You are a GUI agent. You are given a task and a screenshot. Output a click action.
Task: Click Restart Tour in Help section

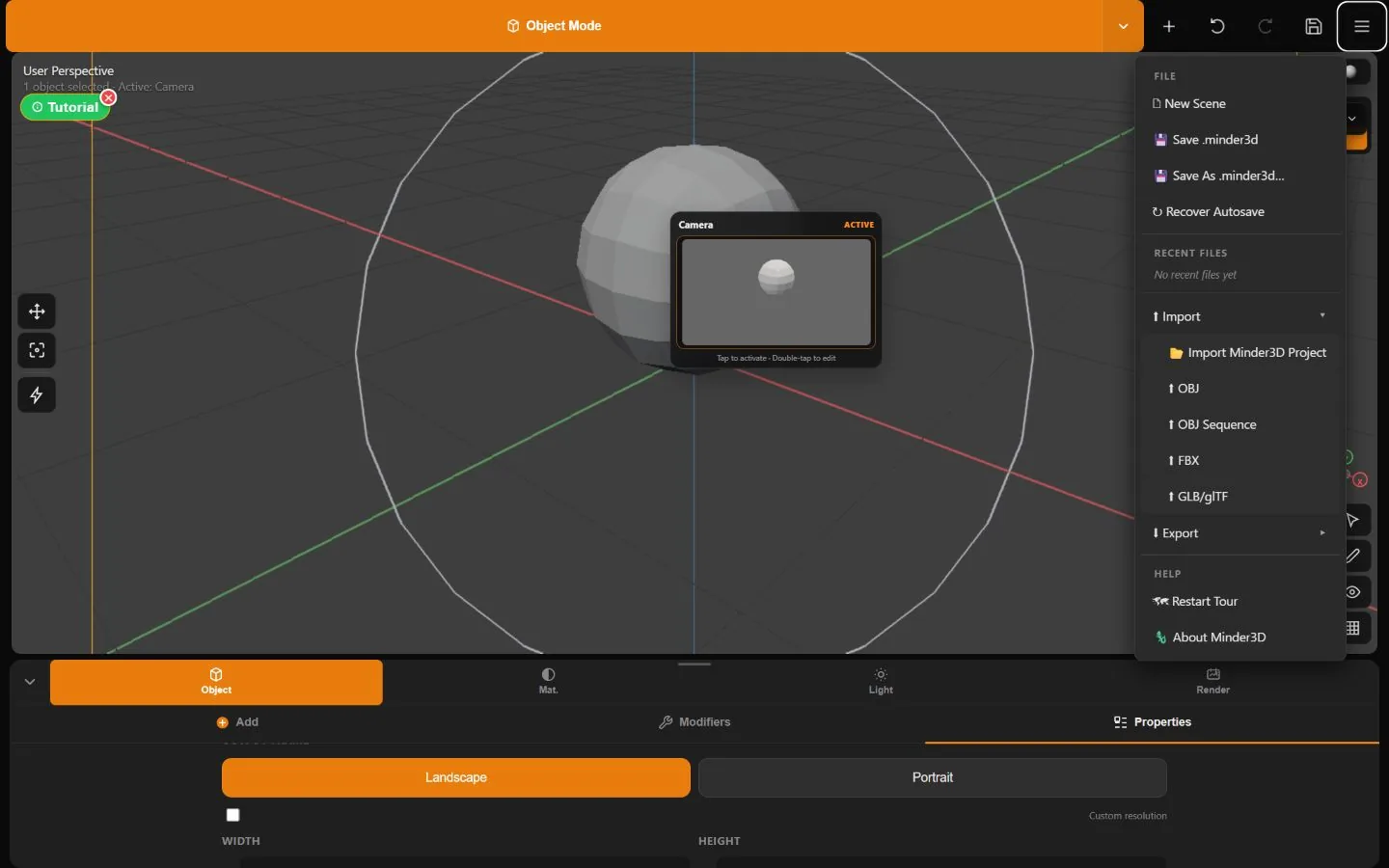point(1240,601)
